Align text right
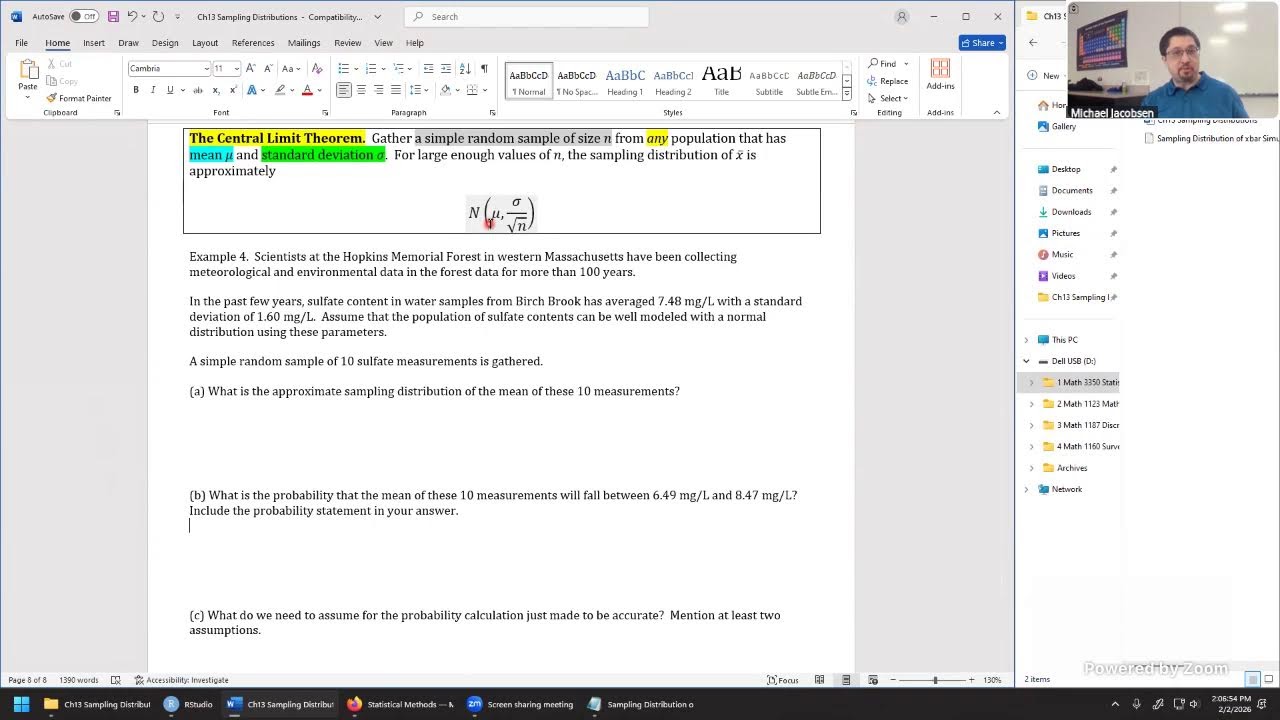This screenshot has width=1280, height=720. coord(379,90)
